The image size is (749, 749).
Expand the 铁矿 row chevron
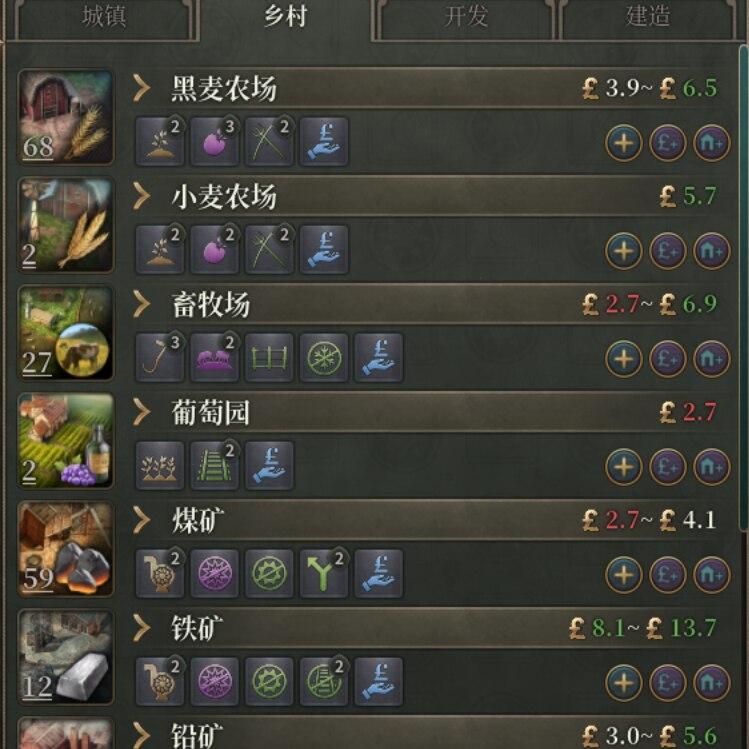[142, 628]
